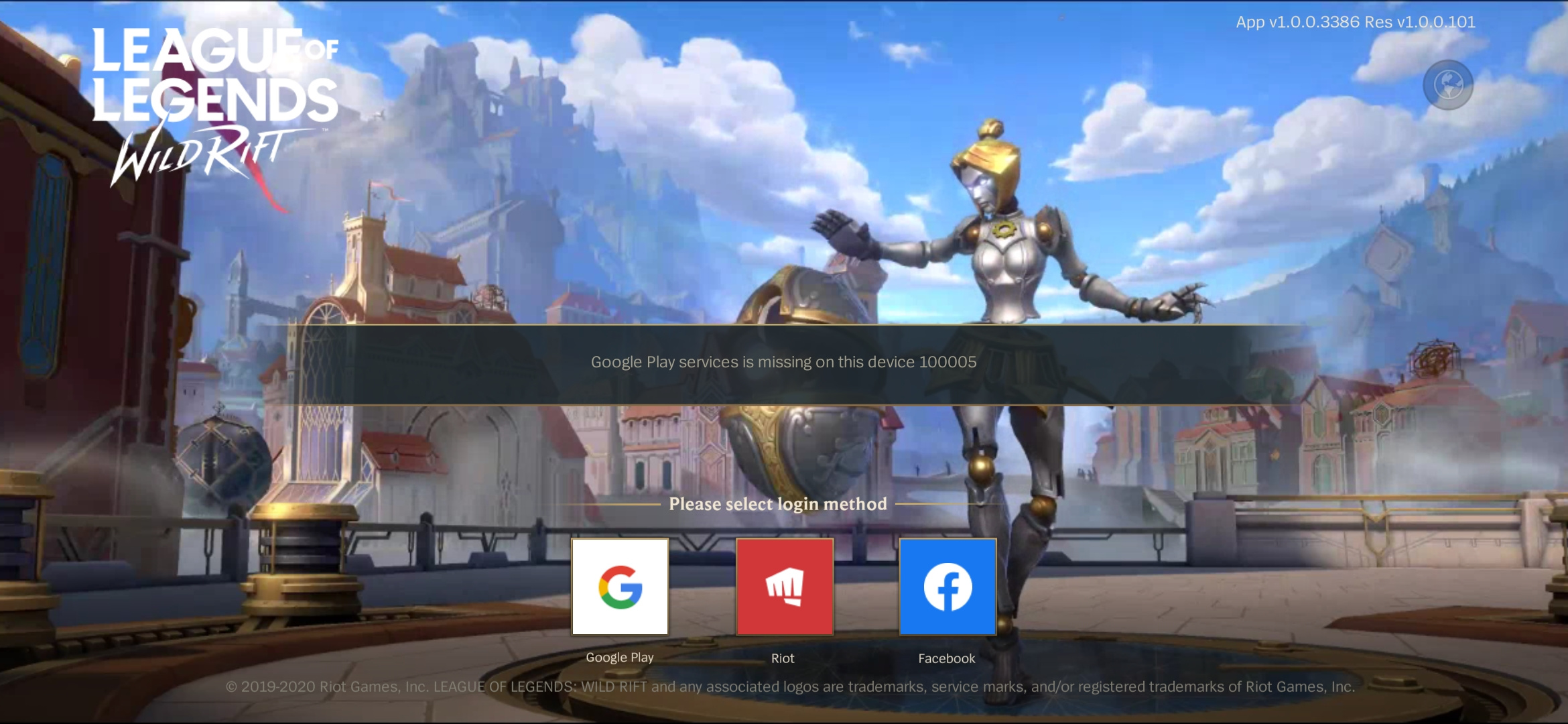Screen dimensions: 1568x724
Task: Click the 'Riot' label text
Action: [783, 658]
